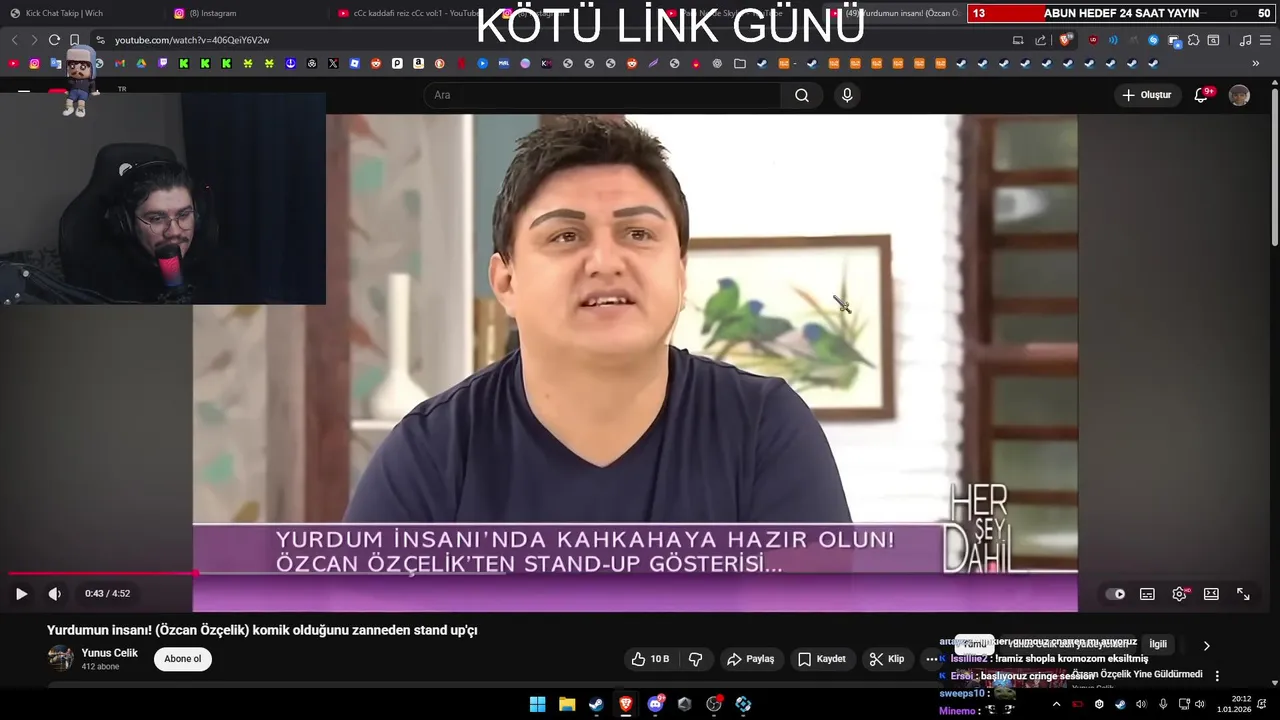Click the youtube.com address bar URL

coord(192,40)
